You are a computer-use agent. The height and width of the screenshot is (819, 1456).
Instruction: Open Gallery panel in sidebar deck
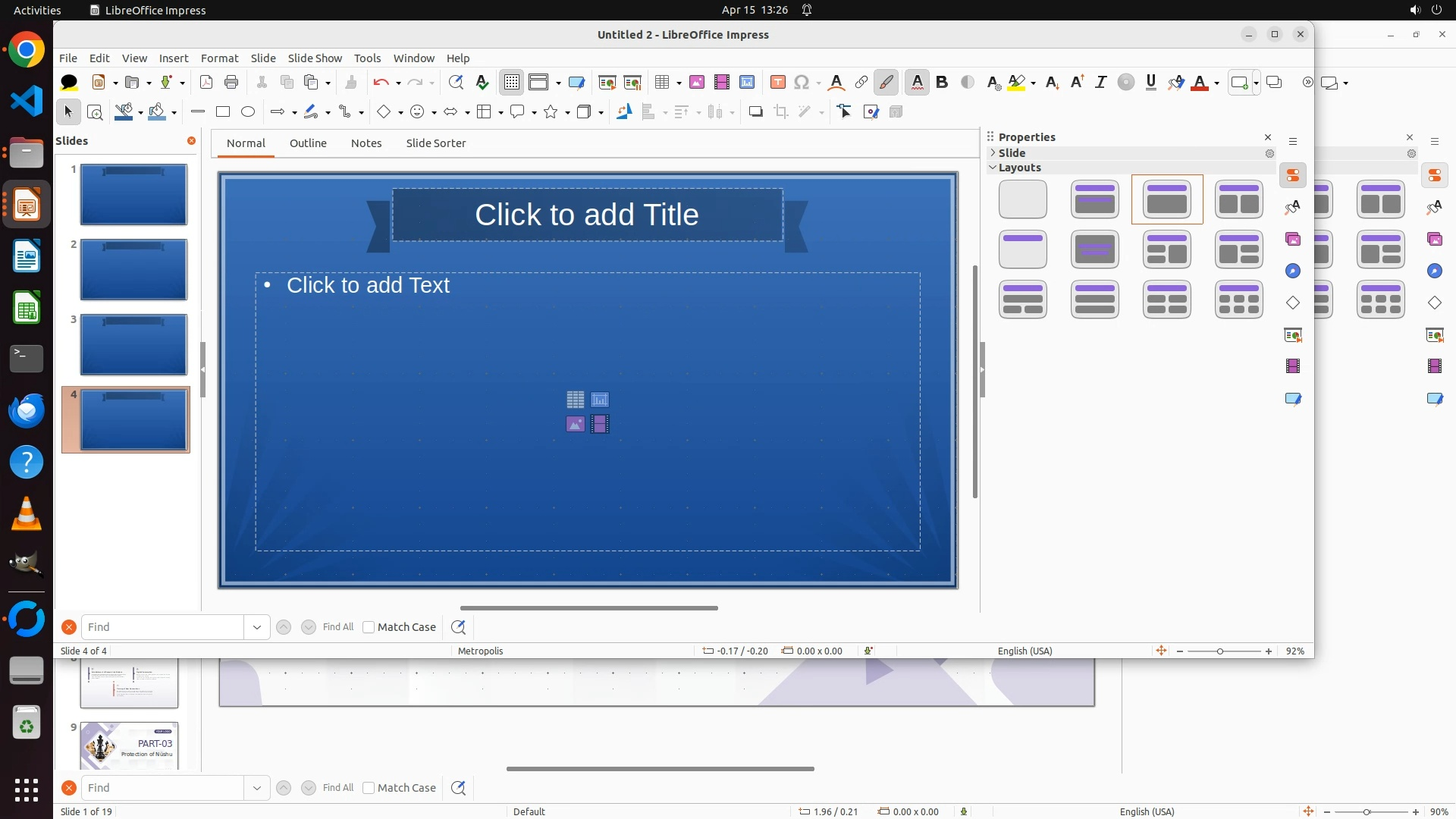pyautogui.click(x=1293, y=239)
